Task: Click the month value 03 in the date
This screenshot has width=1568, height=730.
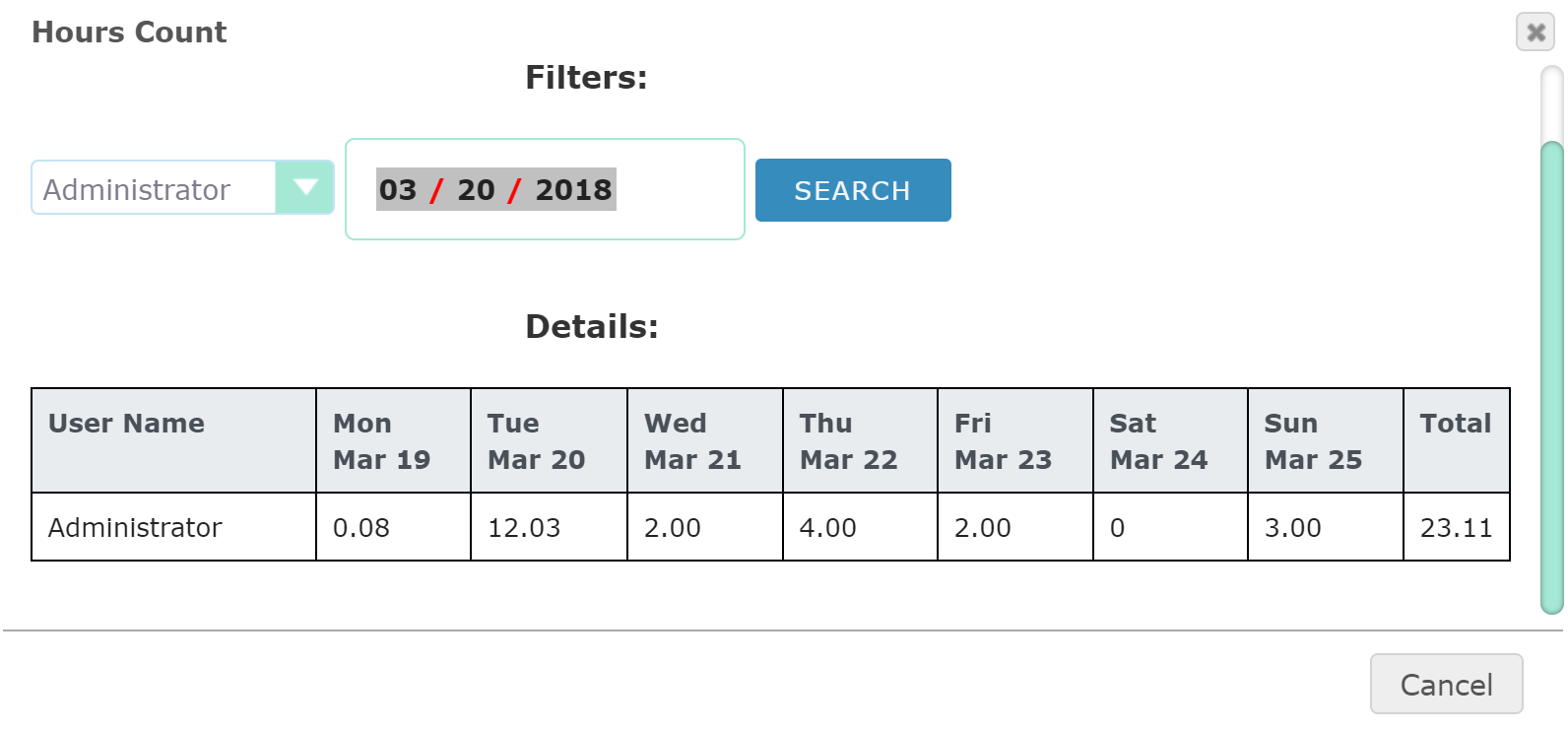Action: pos(400,189)
